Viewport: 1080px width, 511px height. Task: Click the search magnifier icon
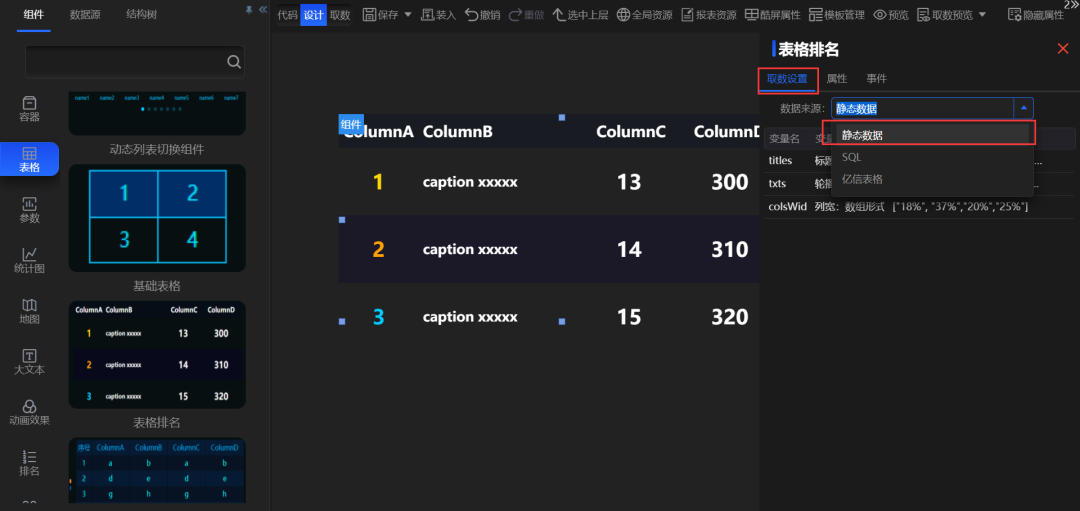(x=234, y=62)
